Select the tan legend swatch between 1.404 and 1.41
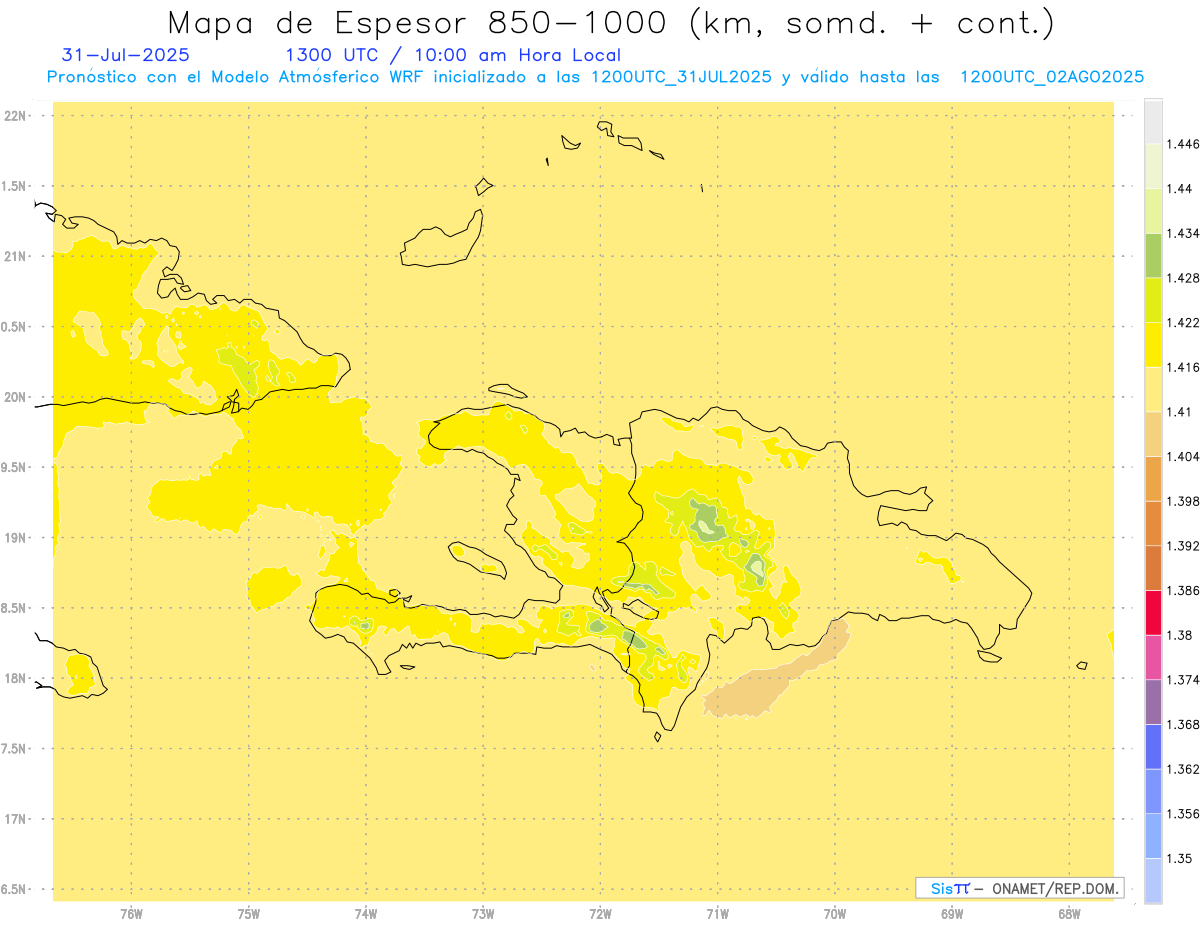 tap(1153, 434)
